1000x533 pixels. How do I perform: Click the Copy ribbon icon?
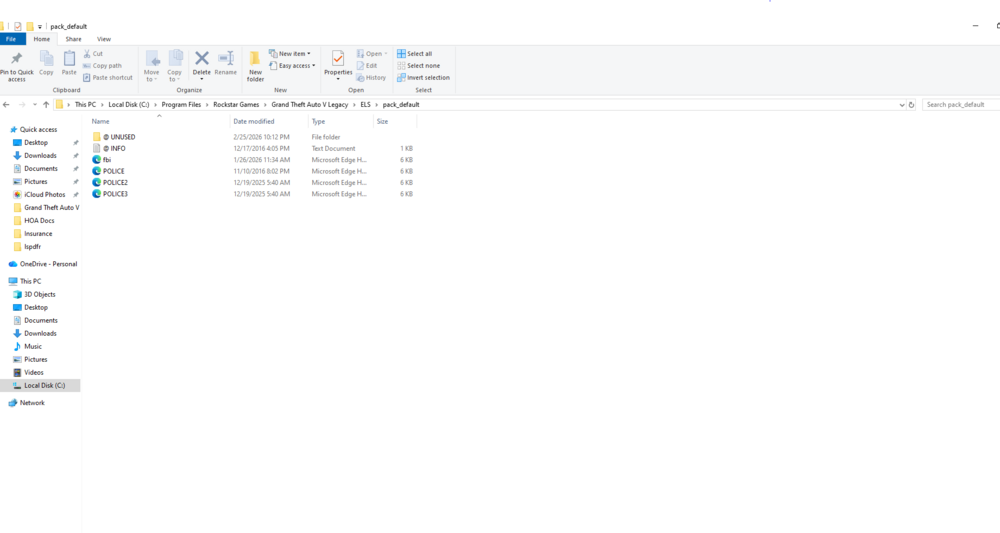click(x=47, y=59)
